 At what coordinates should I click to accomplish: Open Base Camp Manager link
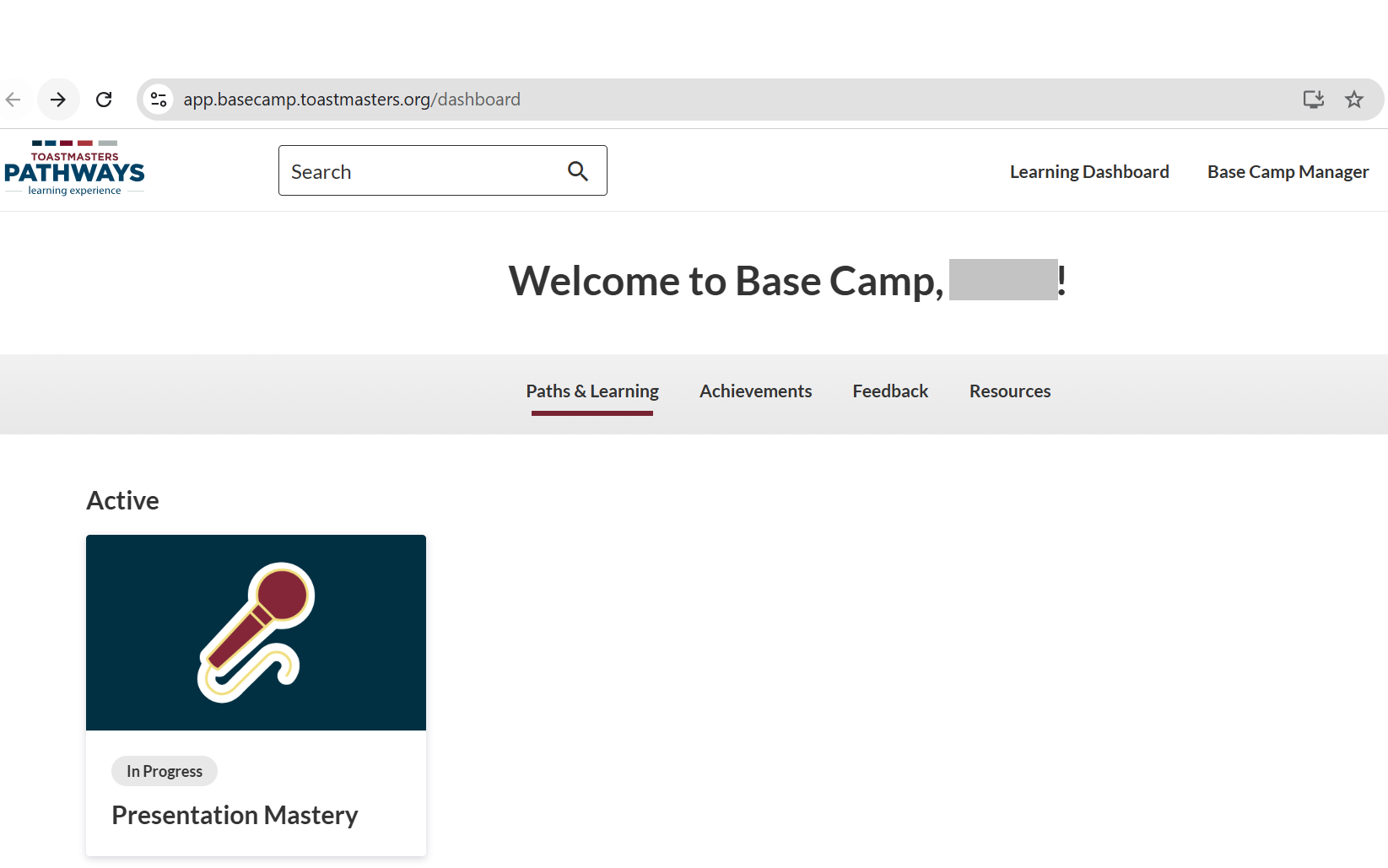coord(1288,172)
